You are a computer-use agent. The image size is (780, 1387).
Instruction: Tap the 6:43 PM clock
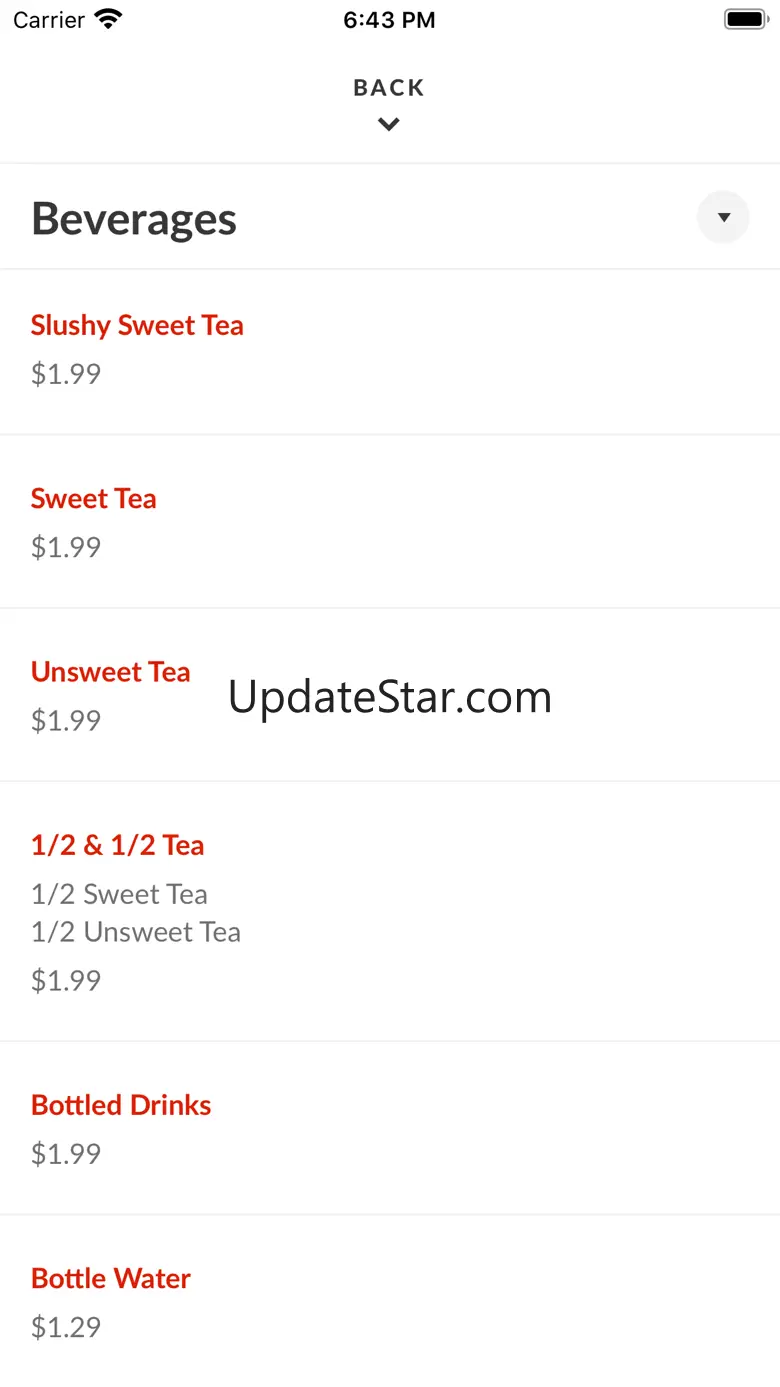tap(389, 20)
